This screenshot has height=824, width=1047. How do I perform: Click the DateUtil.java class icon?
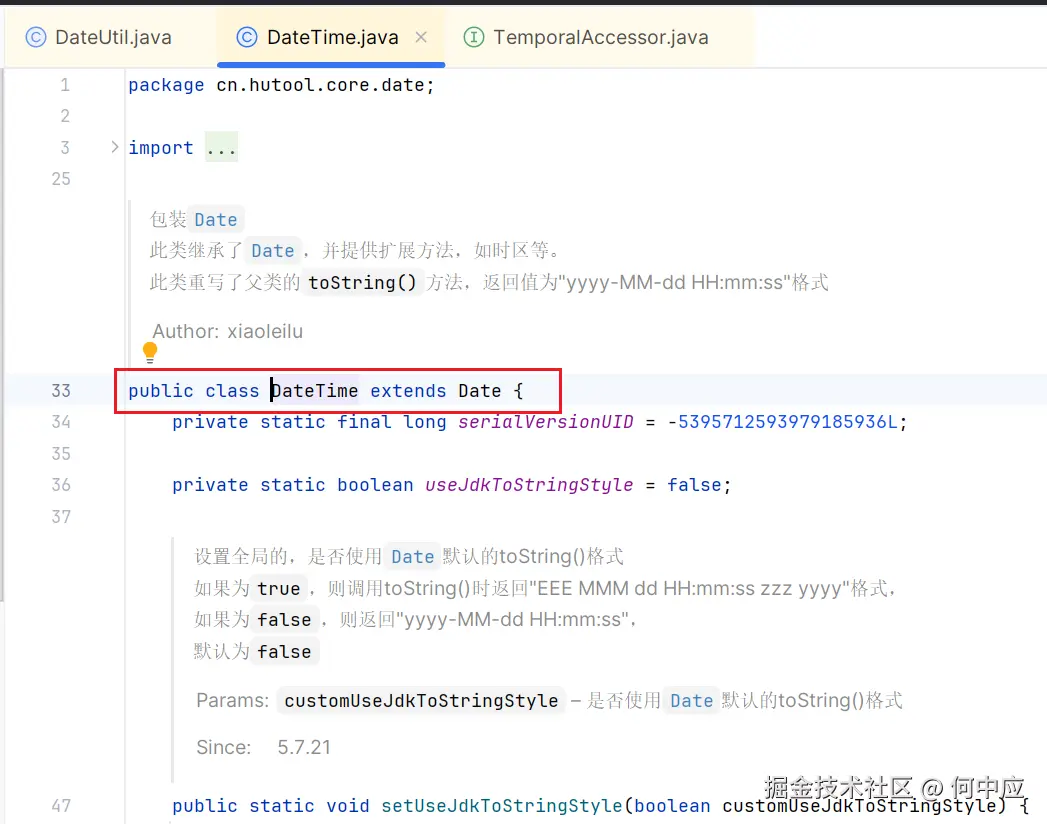[36, 37]
